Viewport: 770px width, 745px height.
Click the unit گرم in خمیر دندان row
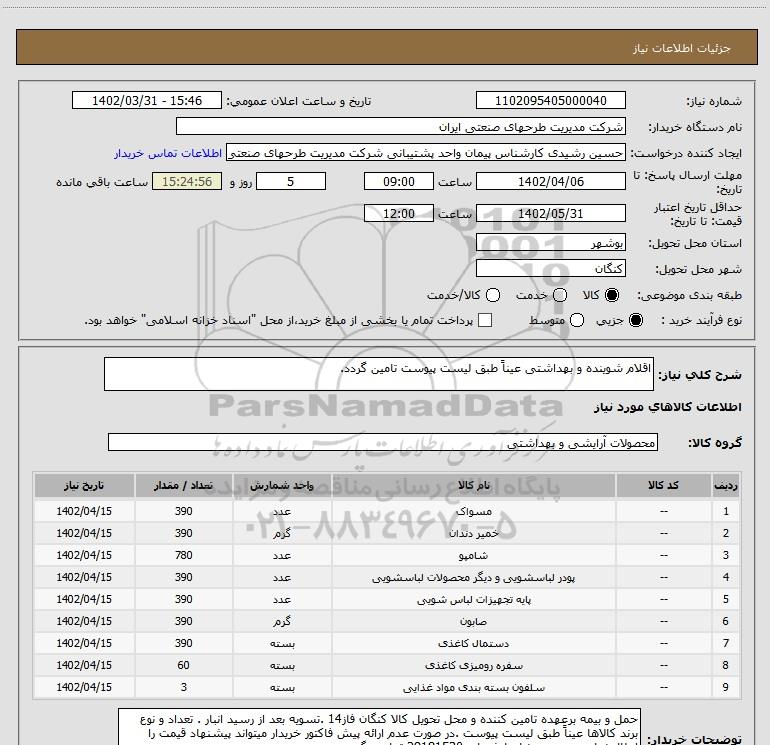click(x=282, y=533)
